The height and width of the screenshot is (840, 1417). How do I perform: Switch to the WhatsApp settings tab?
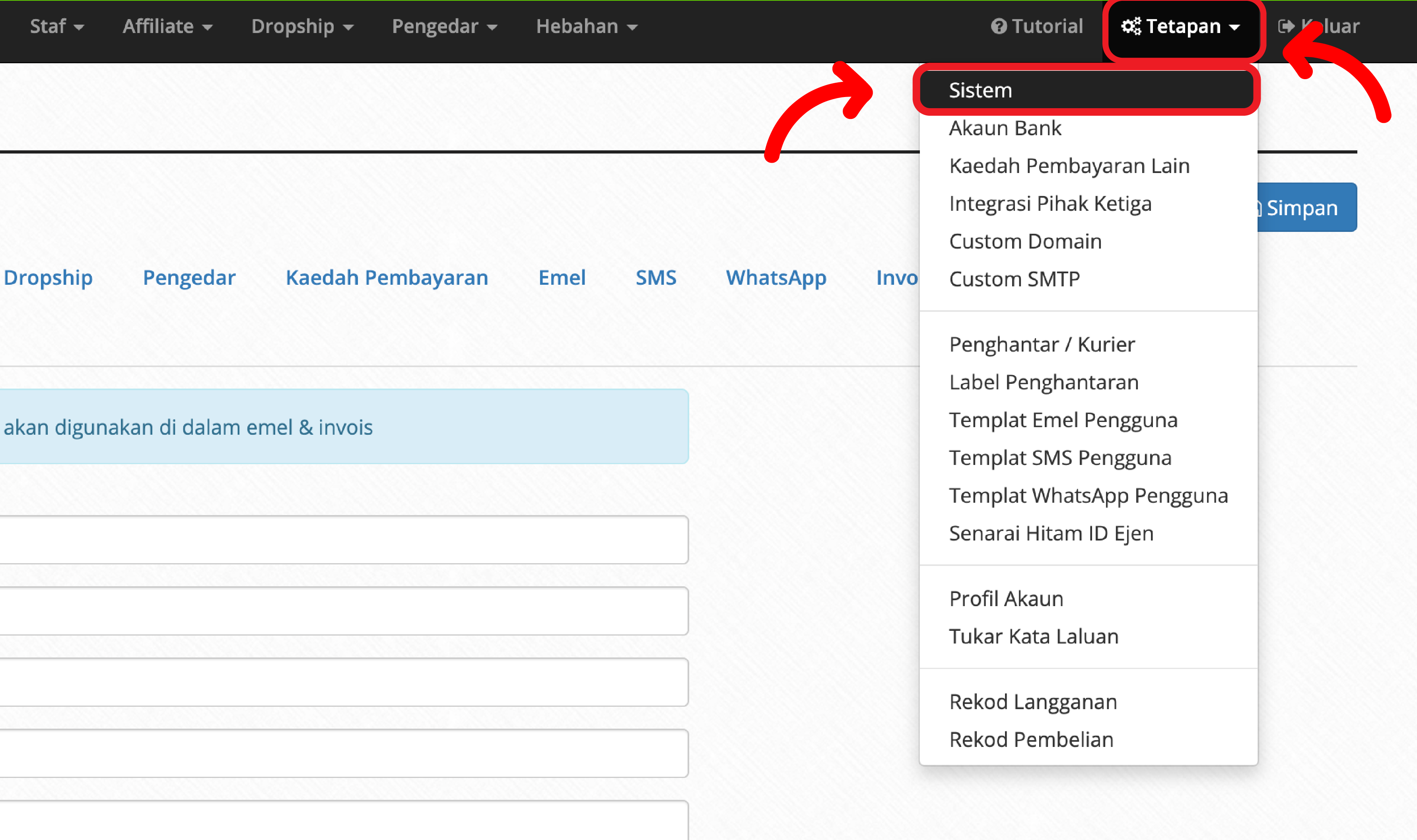776,277
